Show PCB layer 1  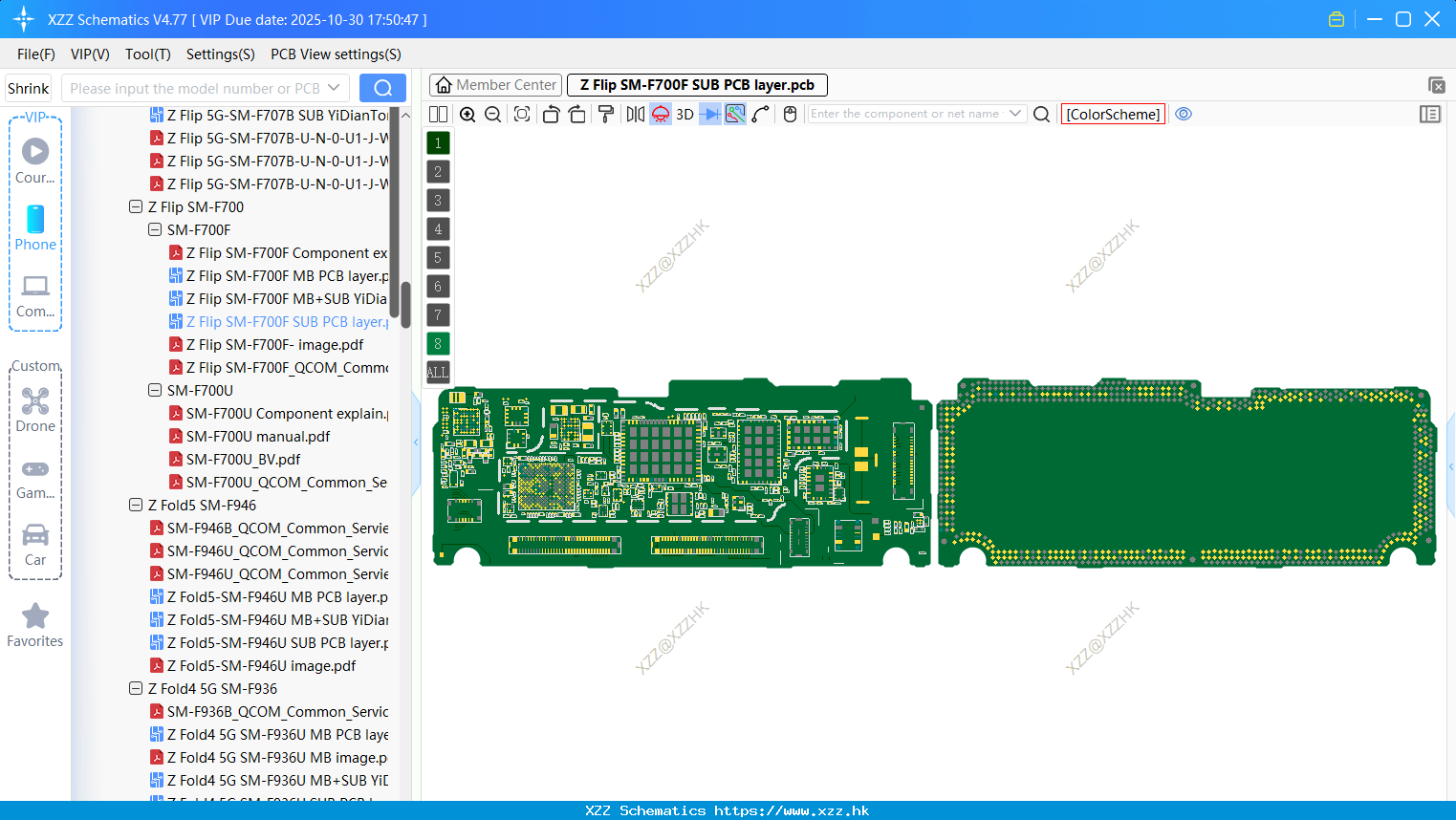click(438, 143)
